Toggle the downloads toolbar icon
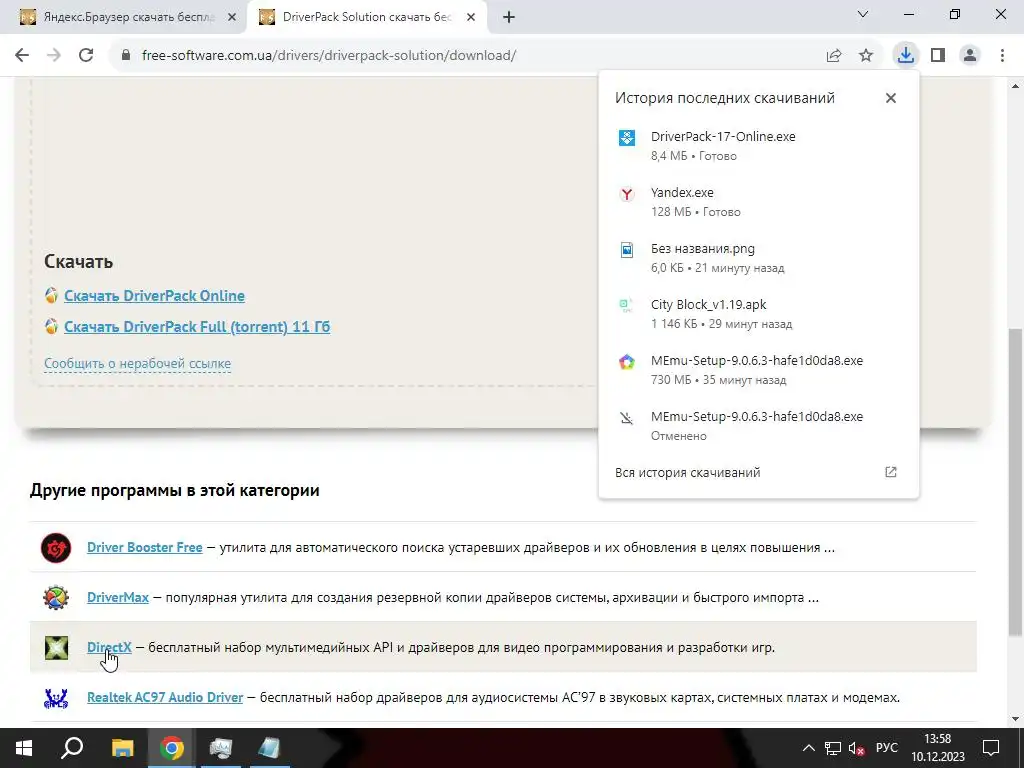Viewport: 1024px width, 768px height. pos(905,56)
